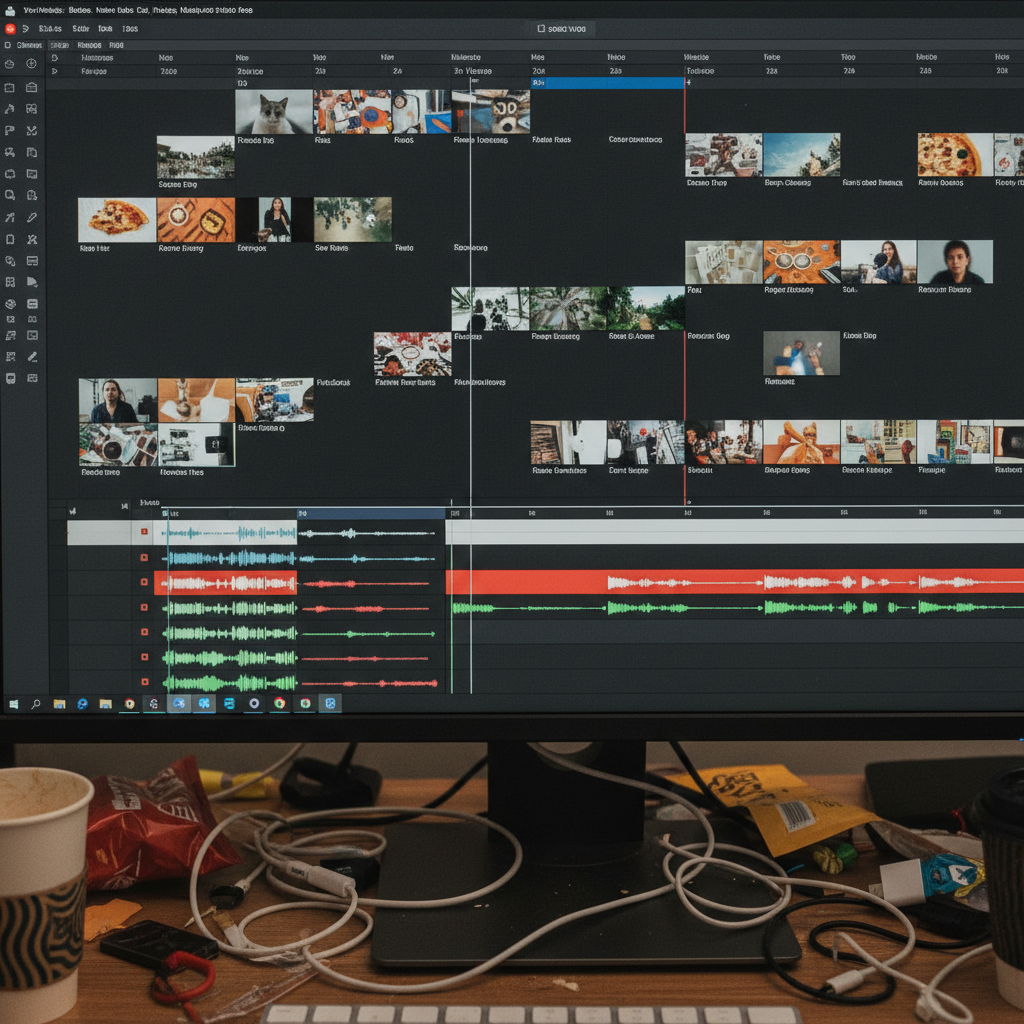Viewport: 1024px width, 1024px height.
Task: Select the blue sky clip thumbnail
Action: [x=801, y=155]
